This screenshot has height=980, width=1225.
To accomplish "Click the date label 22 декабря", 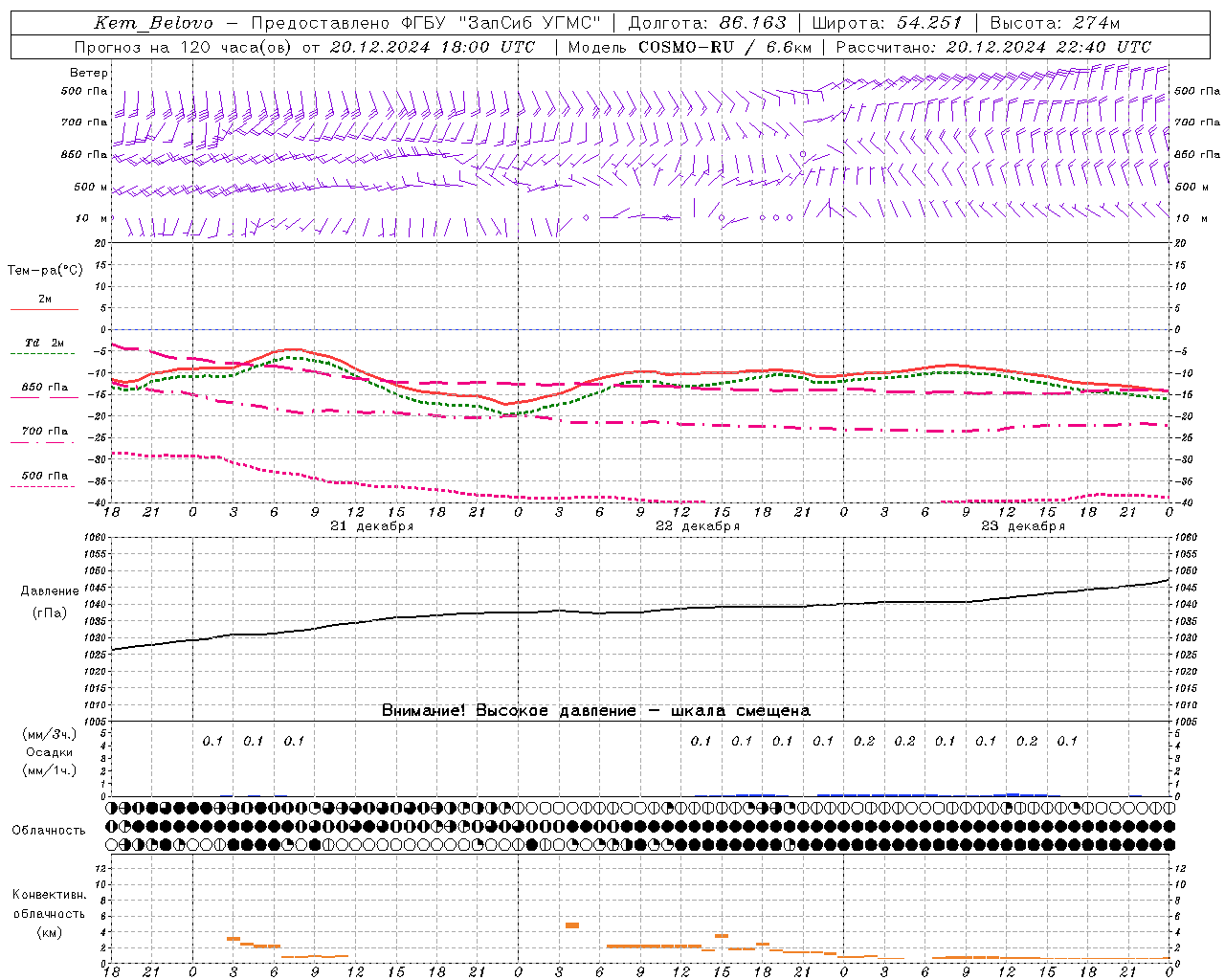I will [x=698, y=526].
